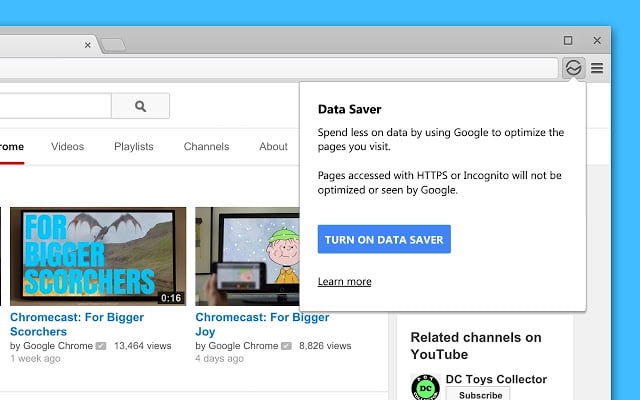The height and width of the screenshot is (400, 640).
Task: Play the For Bigger Scorchers thumbnail
Action: coord(98,256)
